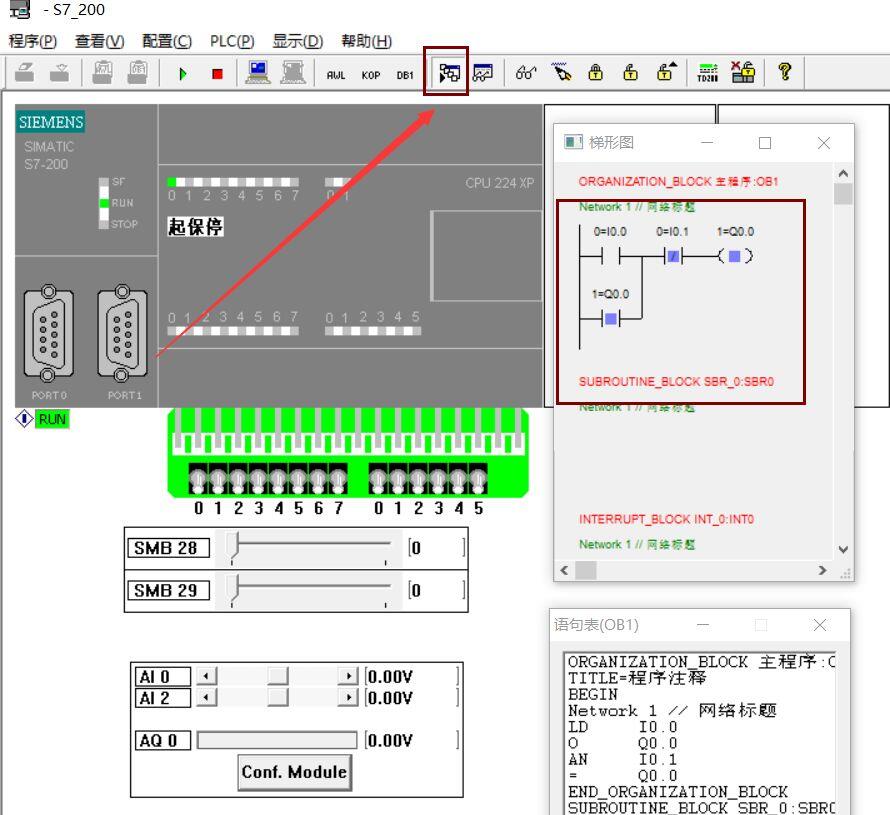Click the Load Program toolbar icon
Viewport: 890px width, 815px height.
pos(24,73)
